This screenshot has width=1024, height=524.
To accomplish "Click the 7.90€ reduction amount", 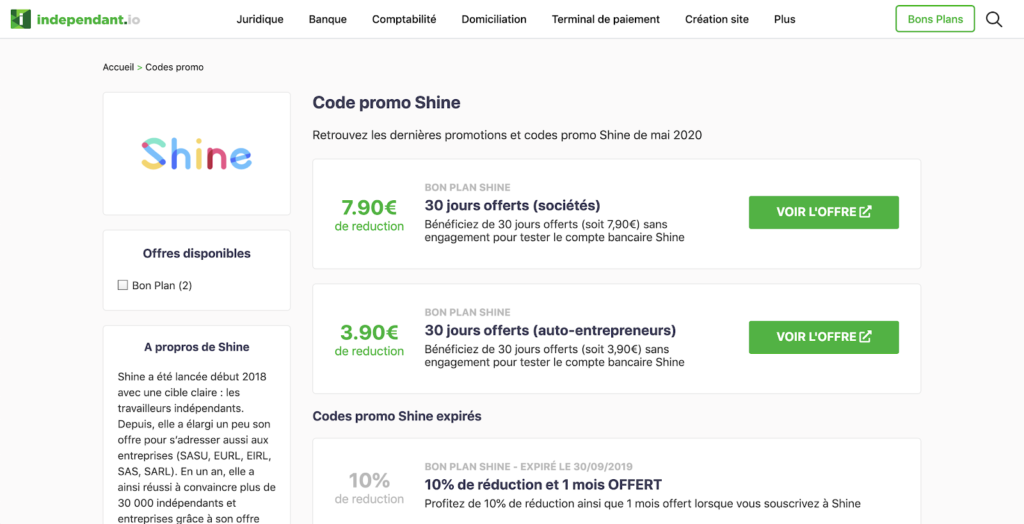I will (x=369, y=207).
